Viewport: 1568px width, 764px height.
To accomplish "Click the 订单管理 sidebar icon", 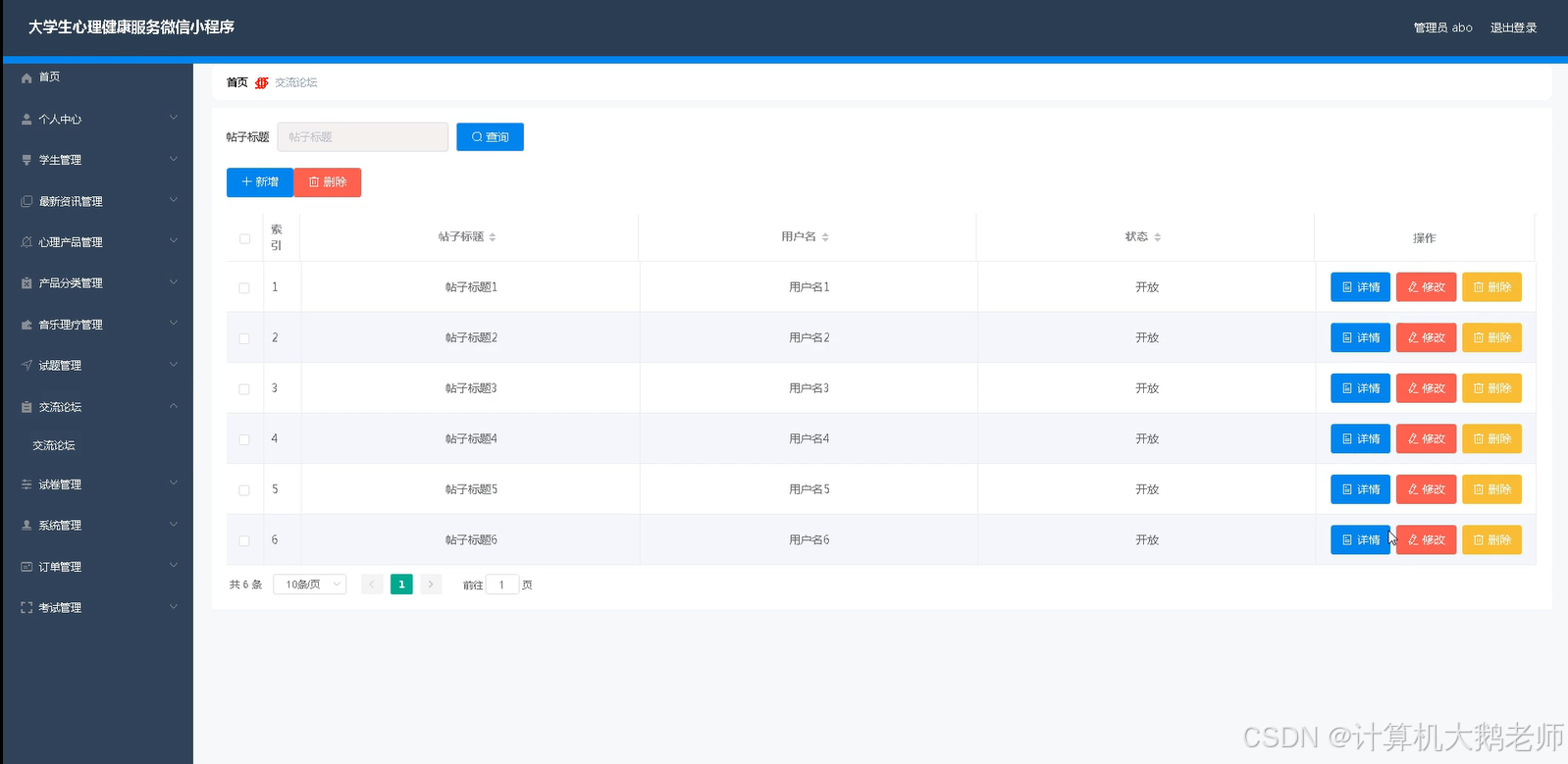I will point(26,567).
